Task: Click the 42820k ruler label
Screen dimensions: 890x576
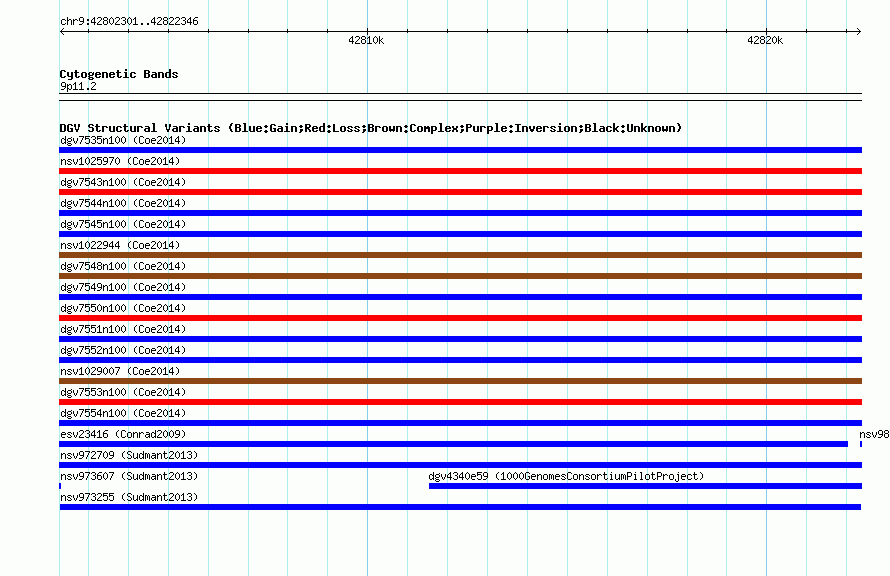Action: tap(765, 40)
